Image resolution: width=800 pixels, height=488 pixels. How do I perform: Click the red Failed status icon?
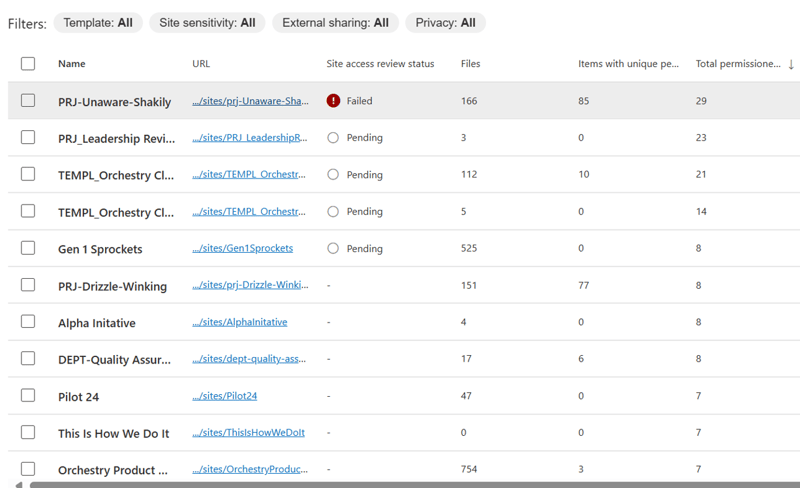pyautogui.click(x=333, y=101)
